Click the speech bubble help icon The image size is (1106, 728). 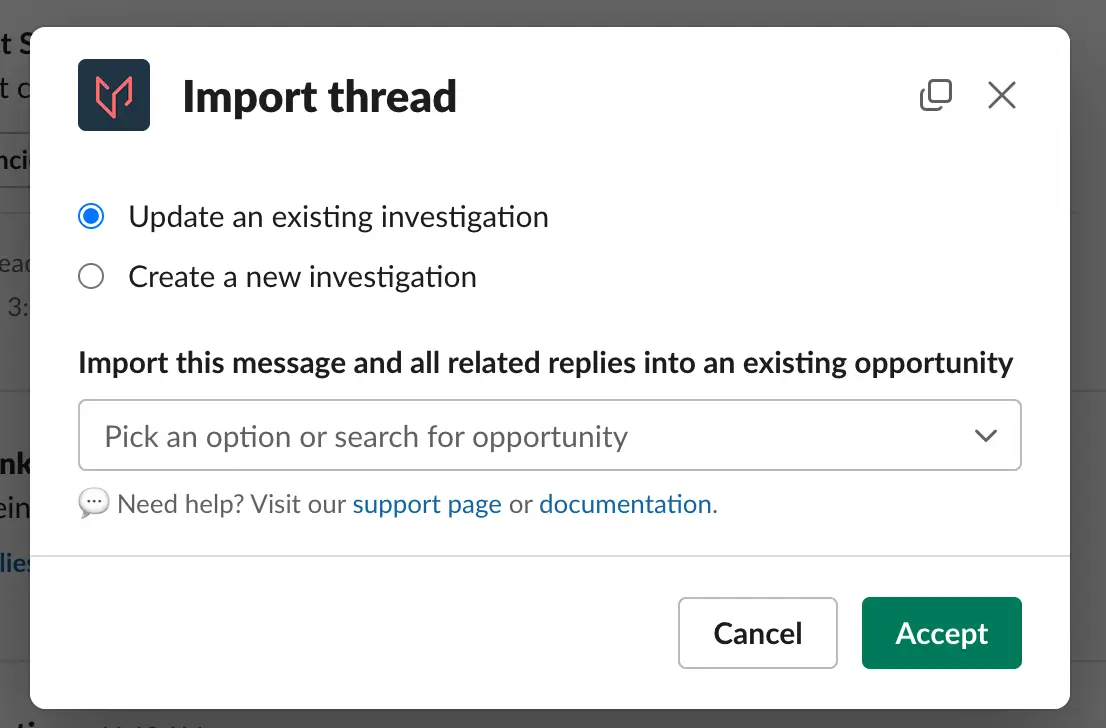click(94, 504)
